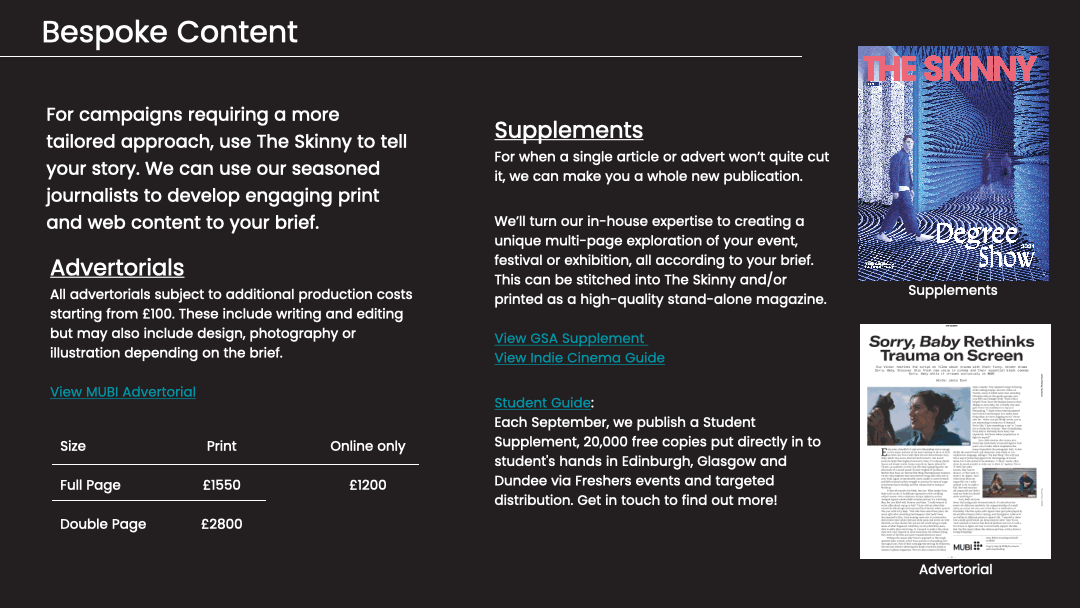This screenshot has width=1080, height=608.
Task: Click The Skinny masthead on the magazine cover
Action: (x=948, y=69)
